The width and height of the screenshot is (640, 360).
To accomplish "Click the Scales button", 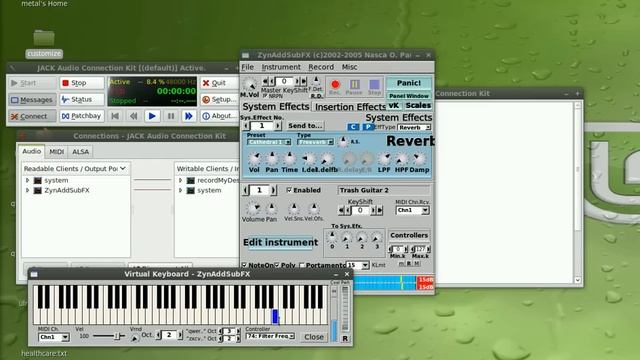I will pyautogui.click(x=418, y=105).
